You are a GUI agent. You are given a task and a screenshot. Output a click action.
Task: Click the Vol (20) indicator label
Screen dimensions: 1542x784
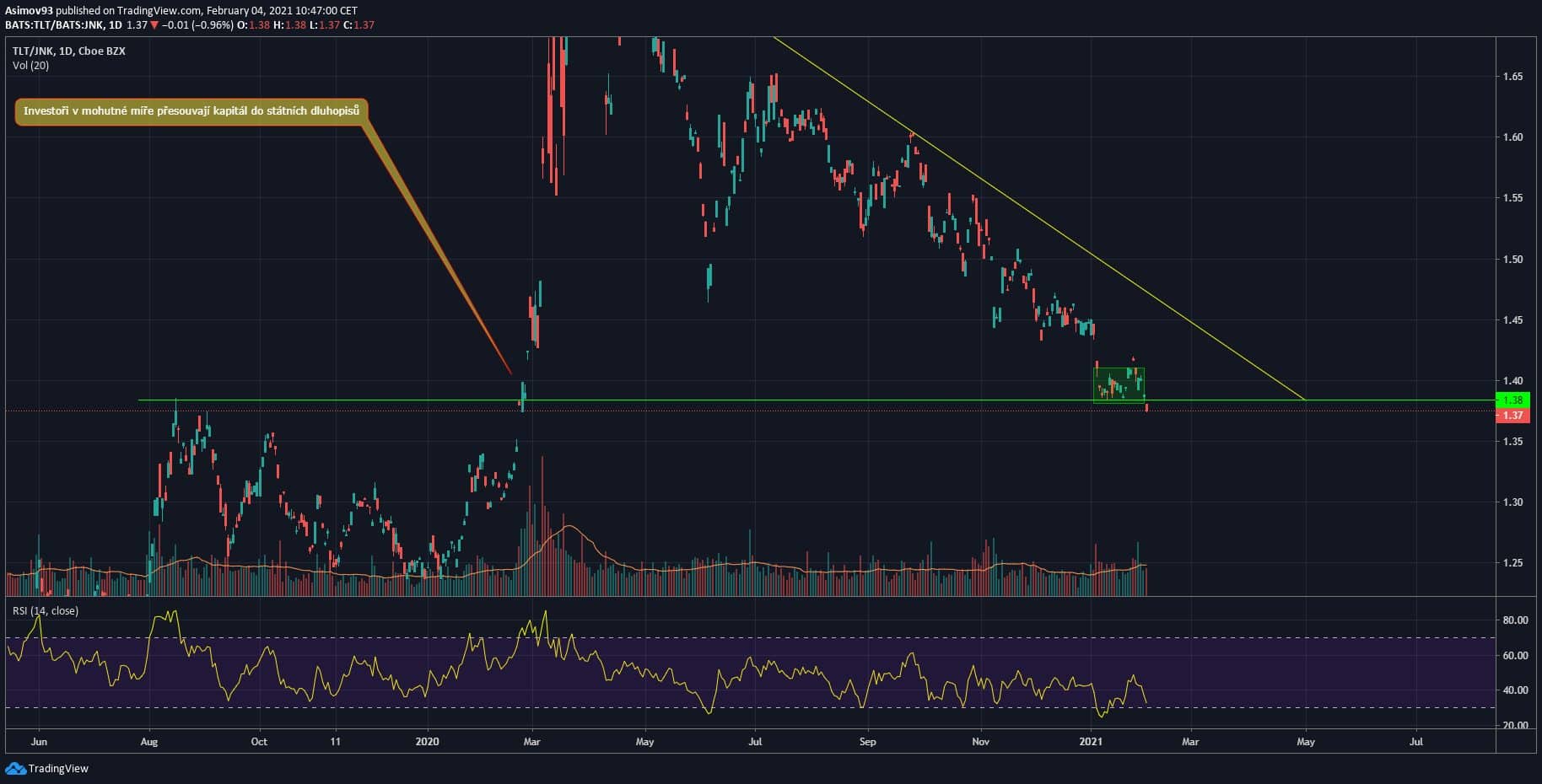click(x=30, y=66)
